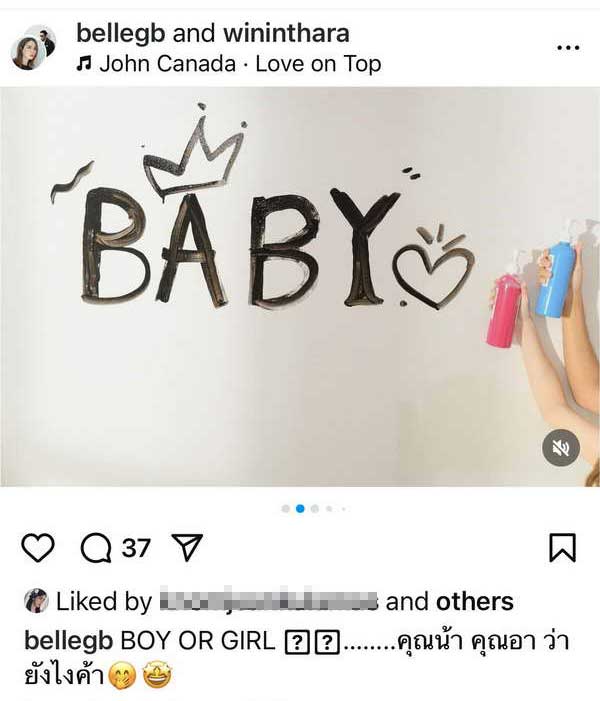The height and width of the screenshot is (701, 600).
Task: Open comments via the speech bubble icon
Action: pyautogui.click(x=96, y=548)
